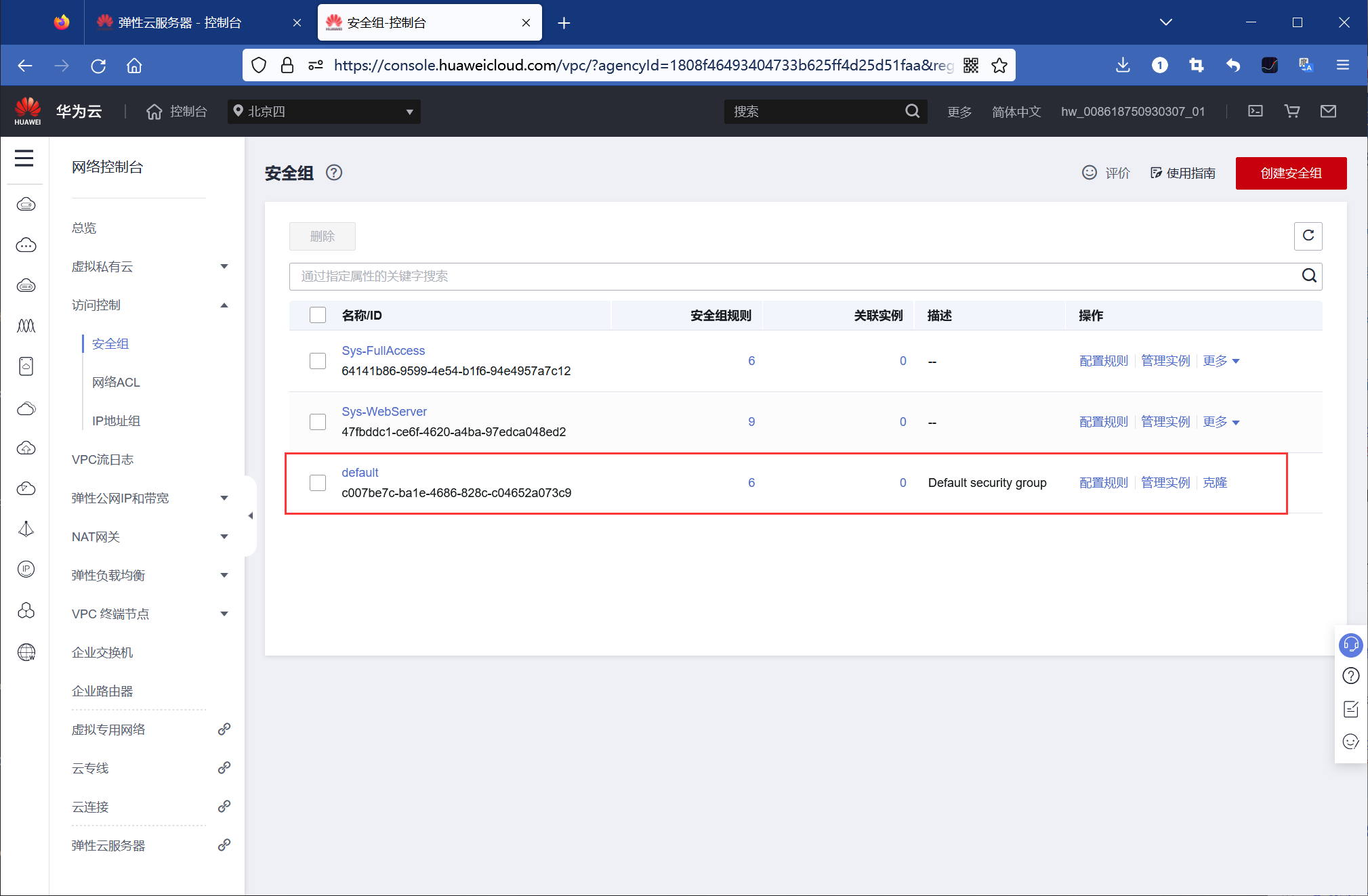Check the Sys-FullAccess row checkbox
Screen dimensions: 1368x896
[318, 361]
